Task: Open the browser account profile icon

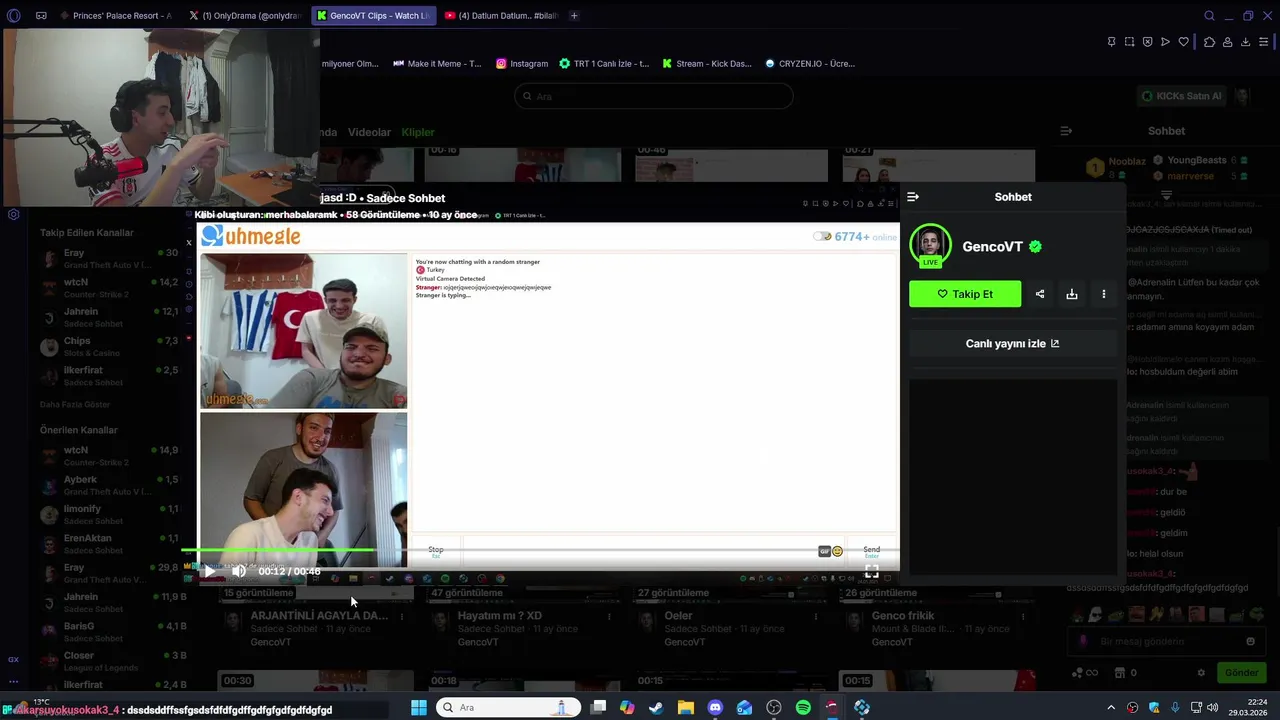Action: [1227, 42]
